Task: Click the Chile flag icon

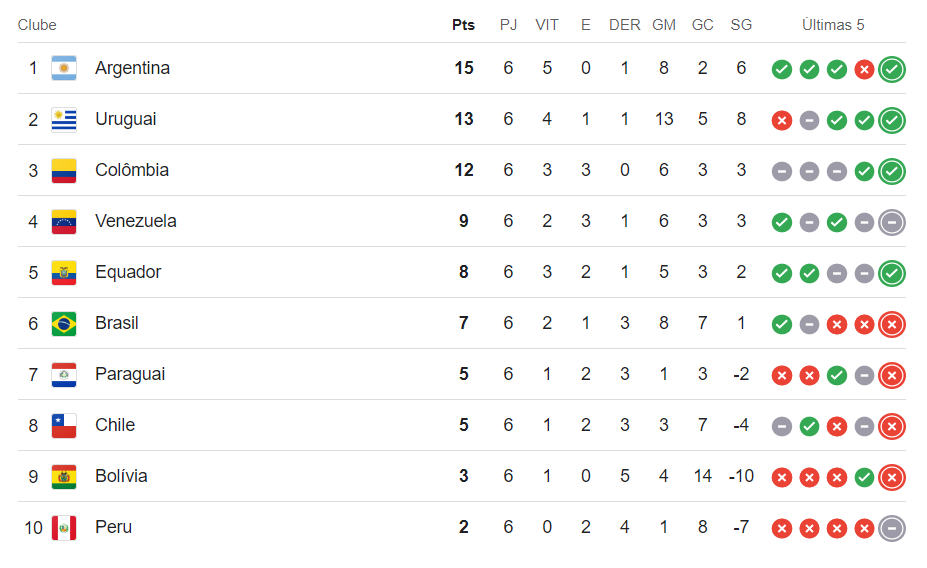Action: pyautogui.click(x=64, y=426)
